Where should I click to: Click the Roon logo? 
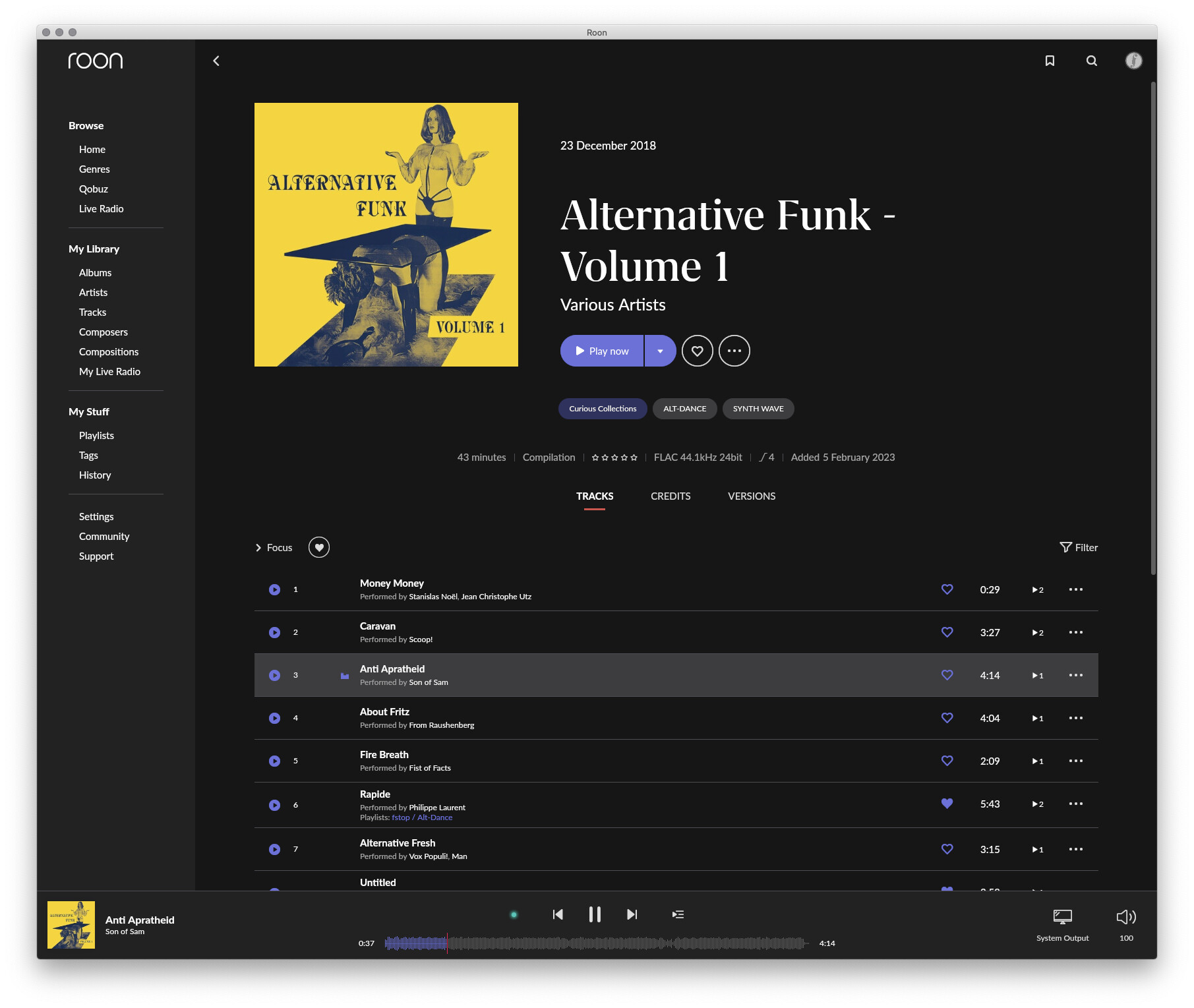(x=96, y=61)
